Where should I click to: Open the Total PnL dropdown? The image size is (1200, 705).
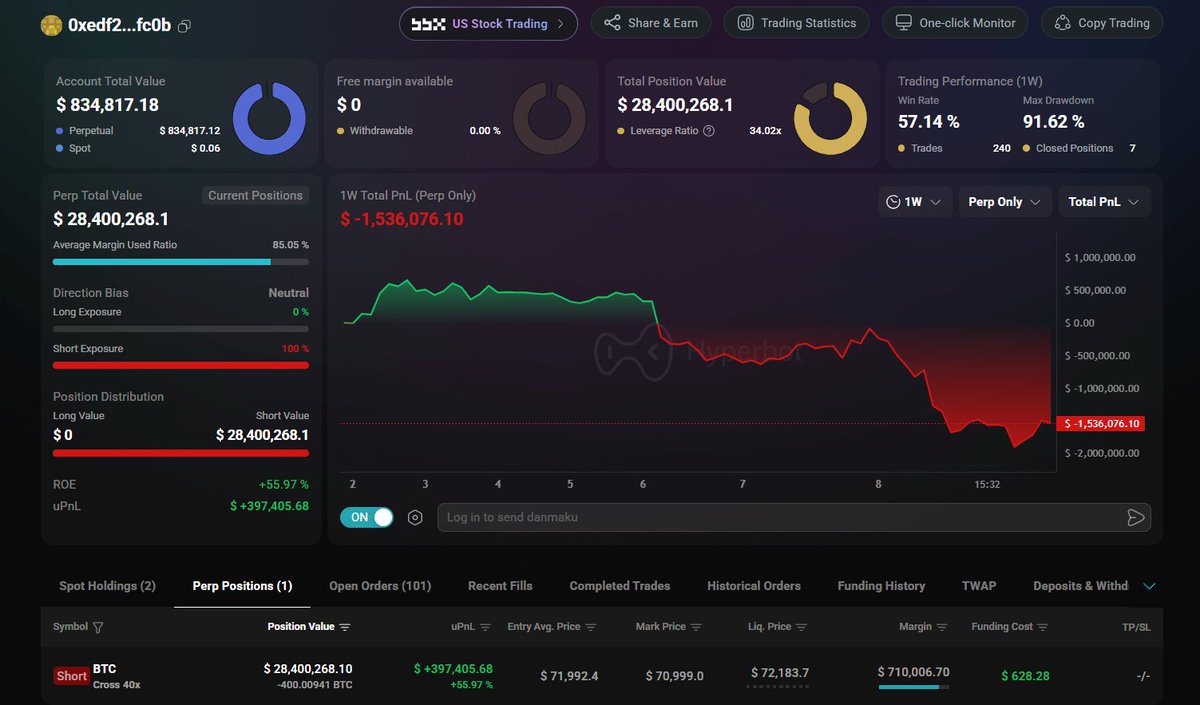[1104, 202]
